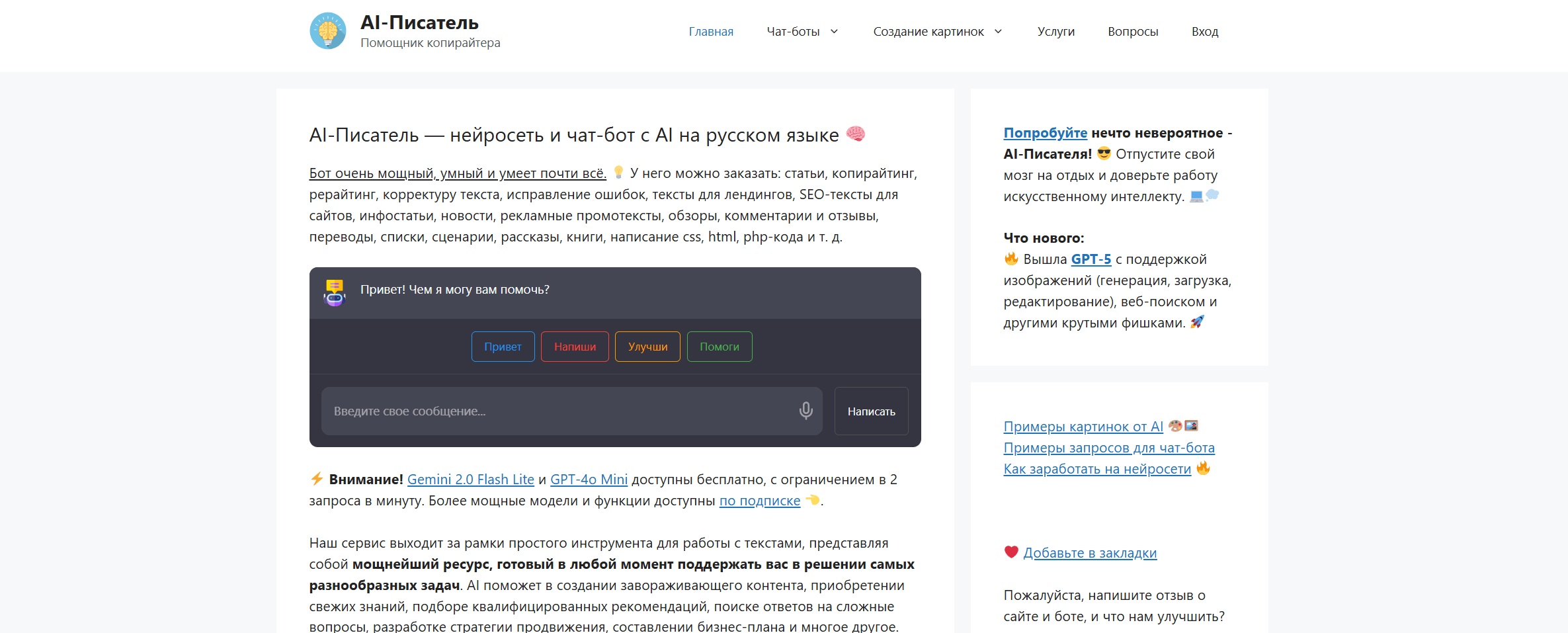Expand the Создание картинок dropdown arrow
The width and height of the screenshot is (1568, 633).
[999, 32]
